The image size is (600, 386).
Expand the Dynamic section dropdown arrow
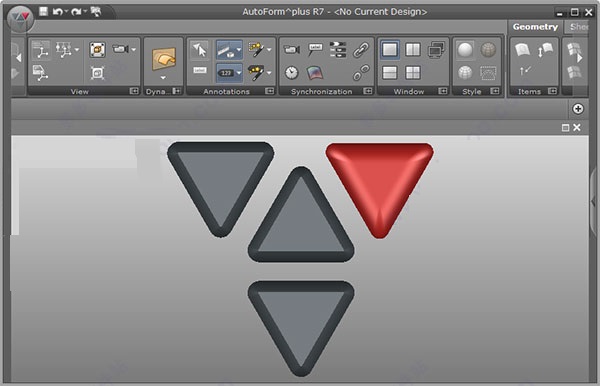click(x=163, y=78)
